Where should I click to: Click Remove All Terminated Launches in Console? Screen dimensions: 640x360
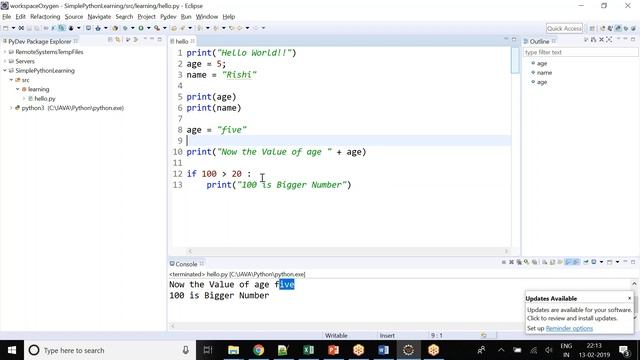point(519,262)
